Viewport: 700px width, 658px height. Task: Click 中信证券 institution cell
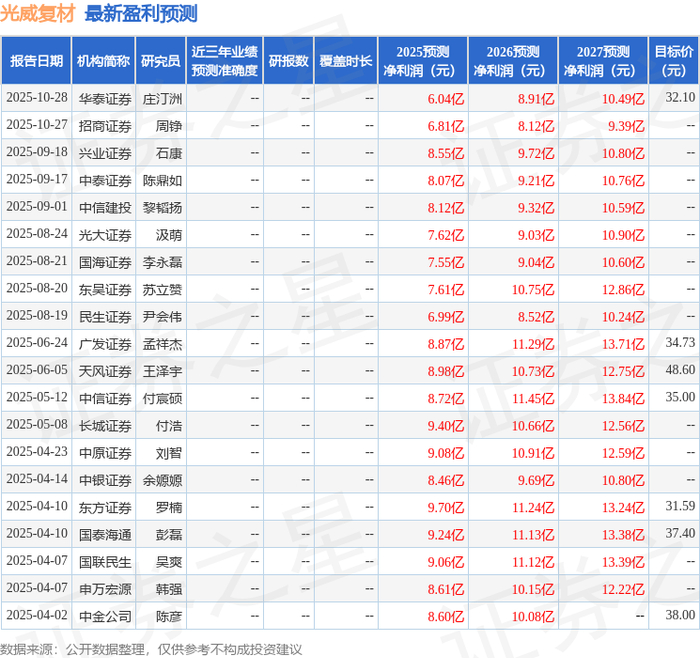(x=105, y=399)
